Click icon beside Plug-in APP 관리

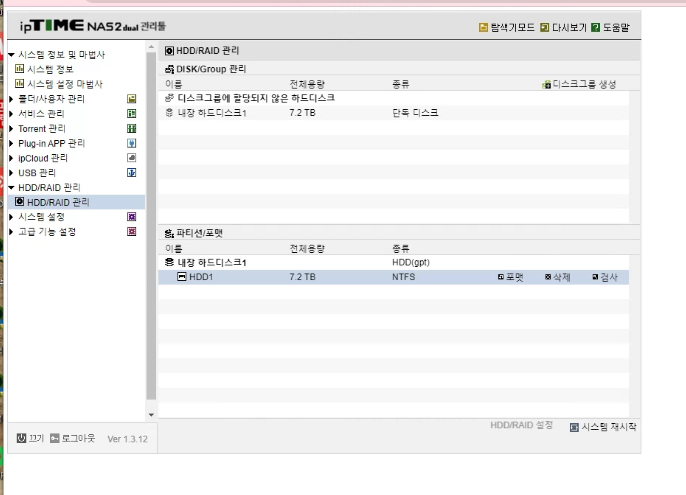[x=131, y=143]
